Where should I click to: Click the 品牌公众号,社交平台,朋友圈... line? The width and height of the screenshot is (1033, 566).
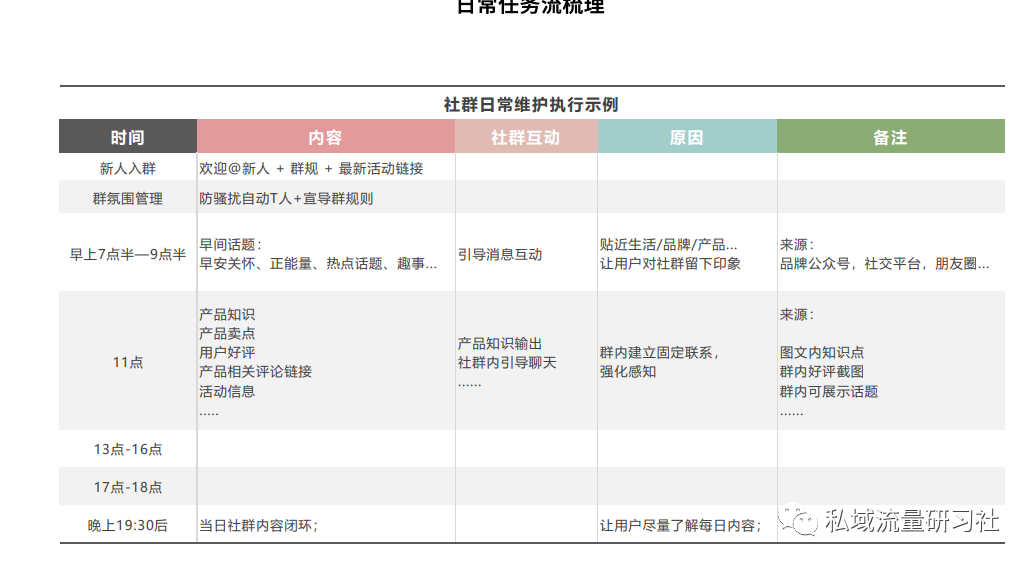[x=885, y=264]
